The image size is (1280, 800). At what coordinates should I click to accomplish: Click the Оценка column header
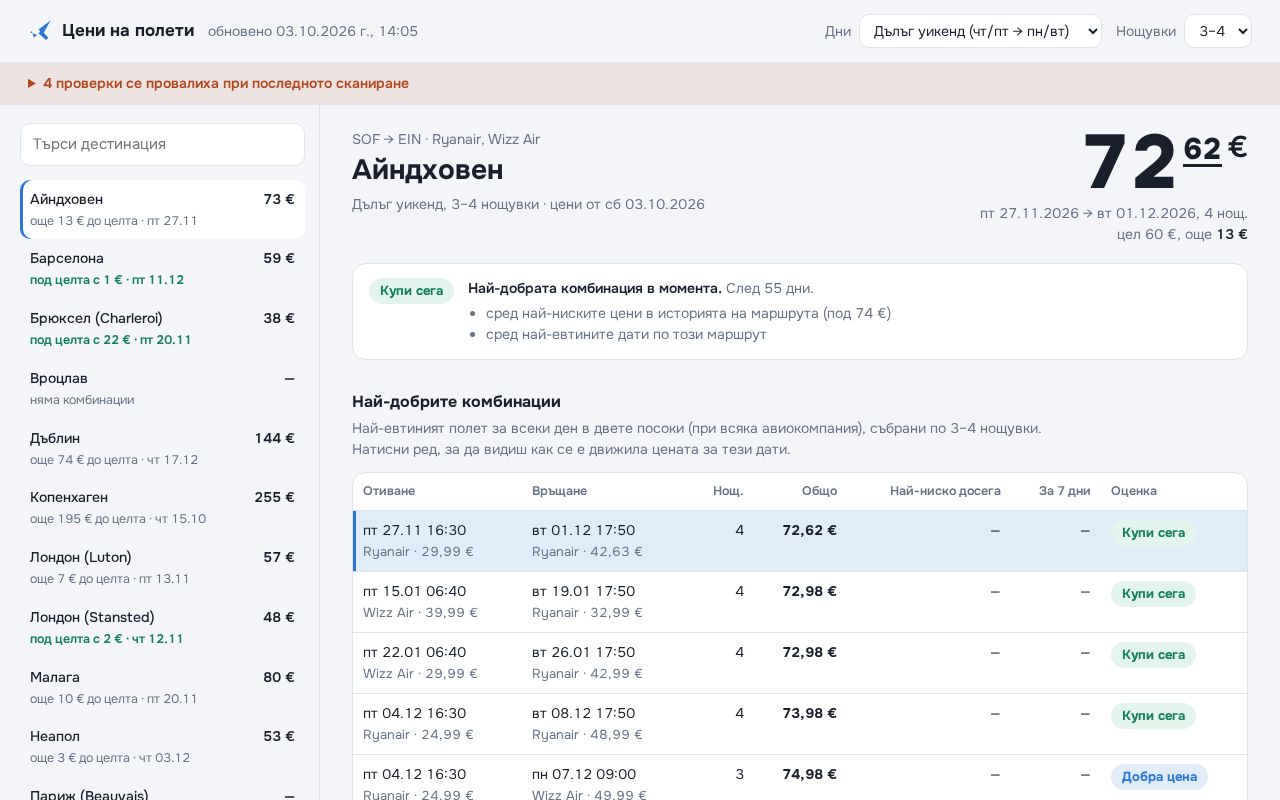pyautogui.click(x=1134, y=491)
